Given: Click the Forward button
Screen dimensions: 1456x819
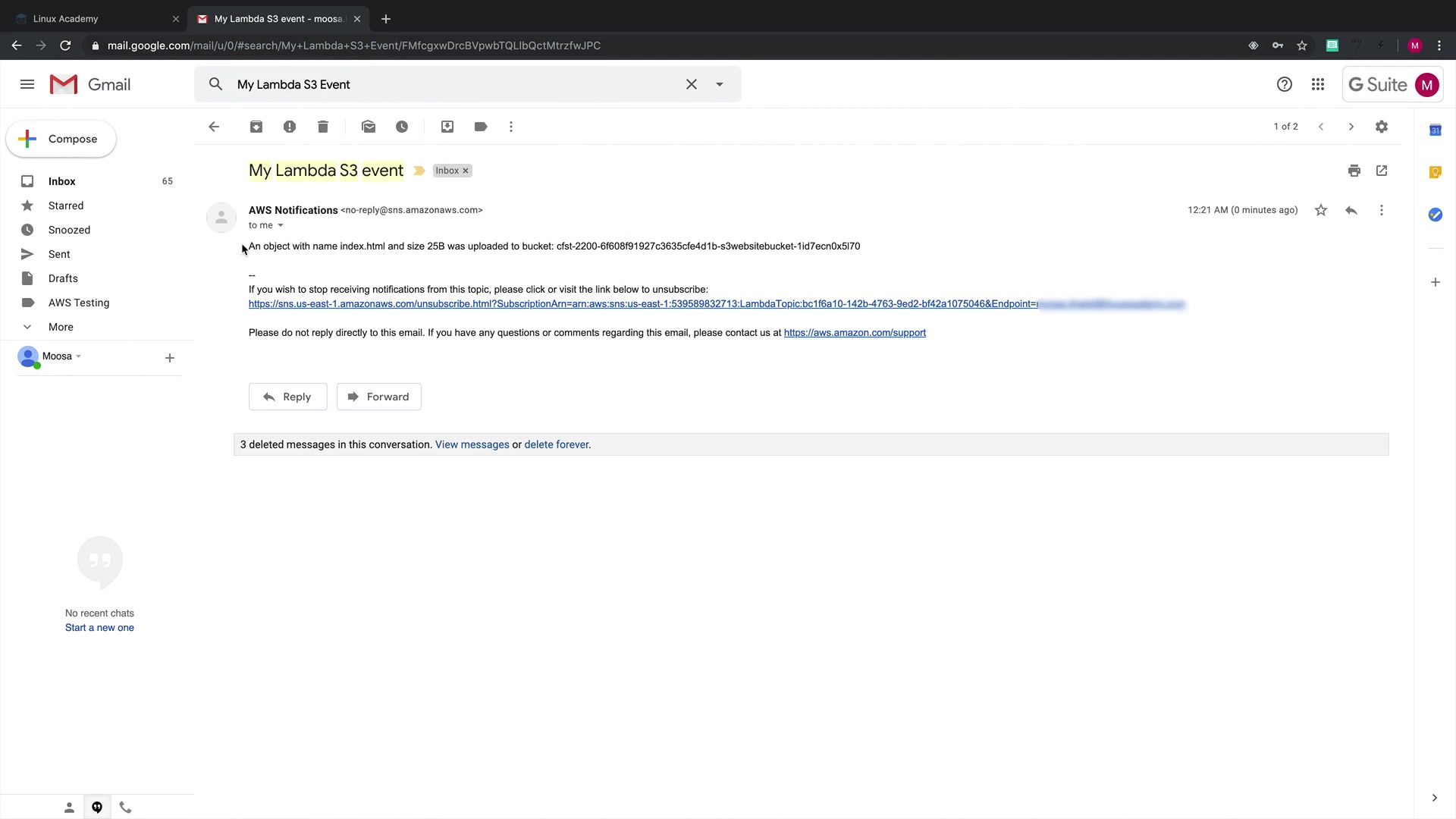Looking at the screenshot, I should [378, 397].
